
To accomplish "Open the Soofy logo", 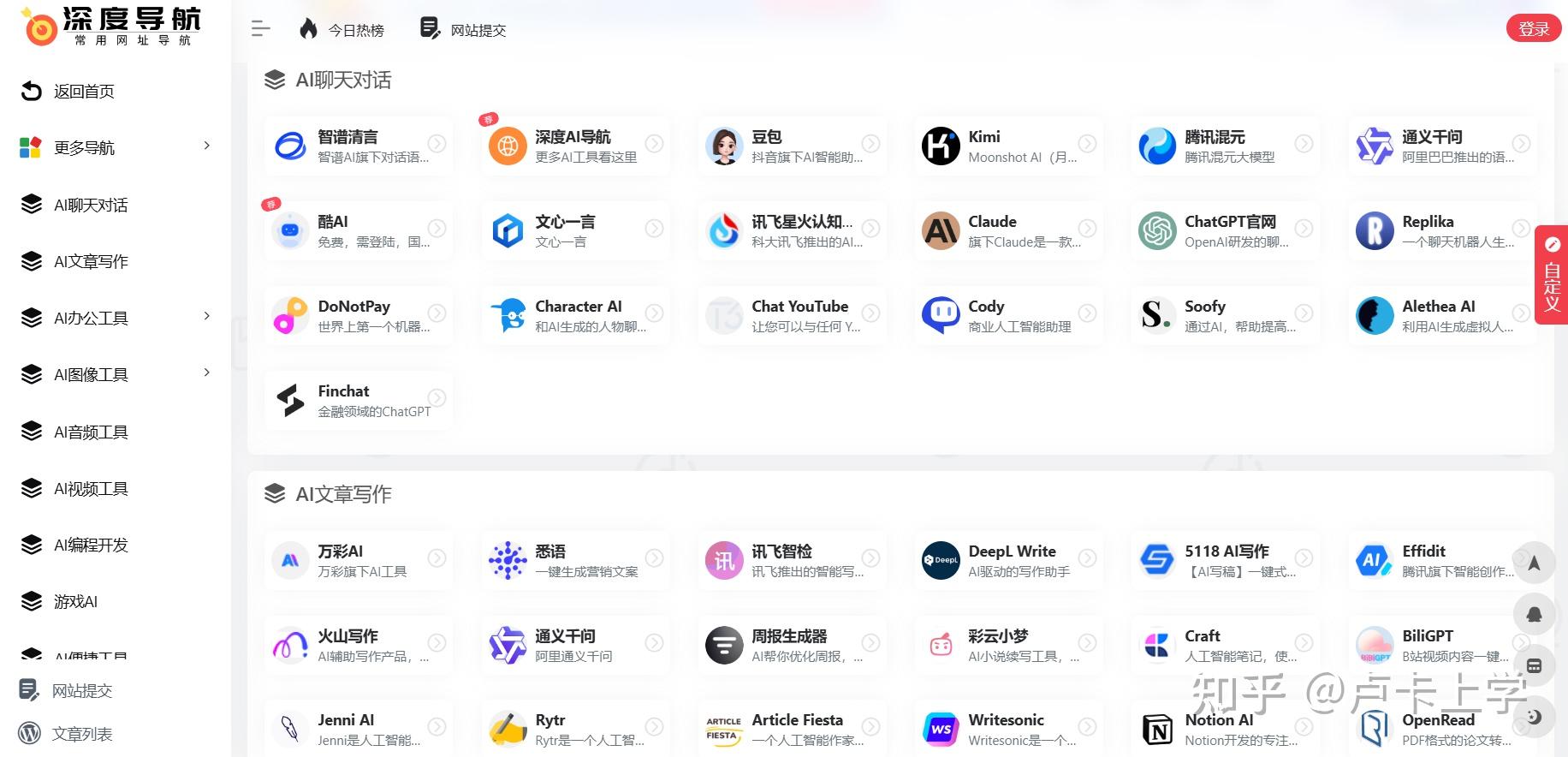I will click(1157, 316).
